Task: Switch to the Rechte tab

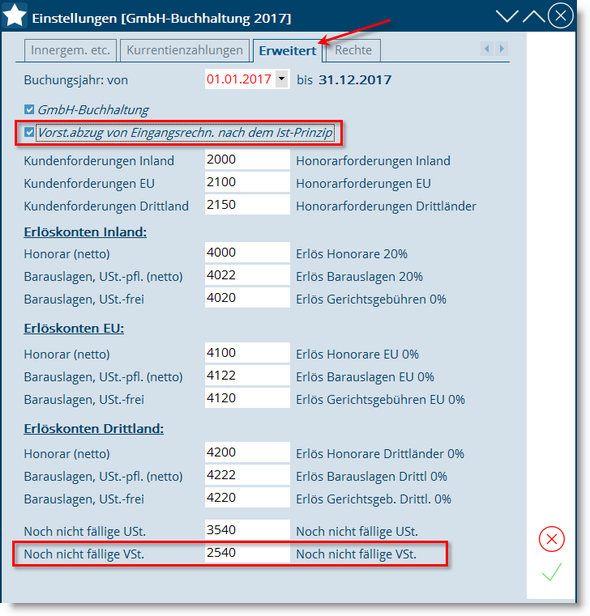Action: [x=353, y=50]
